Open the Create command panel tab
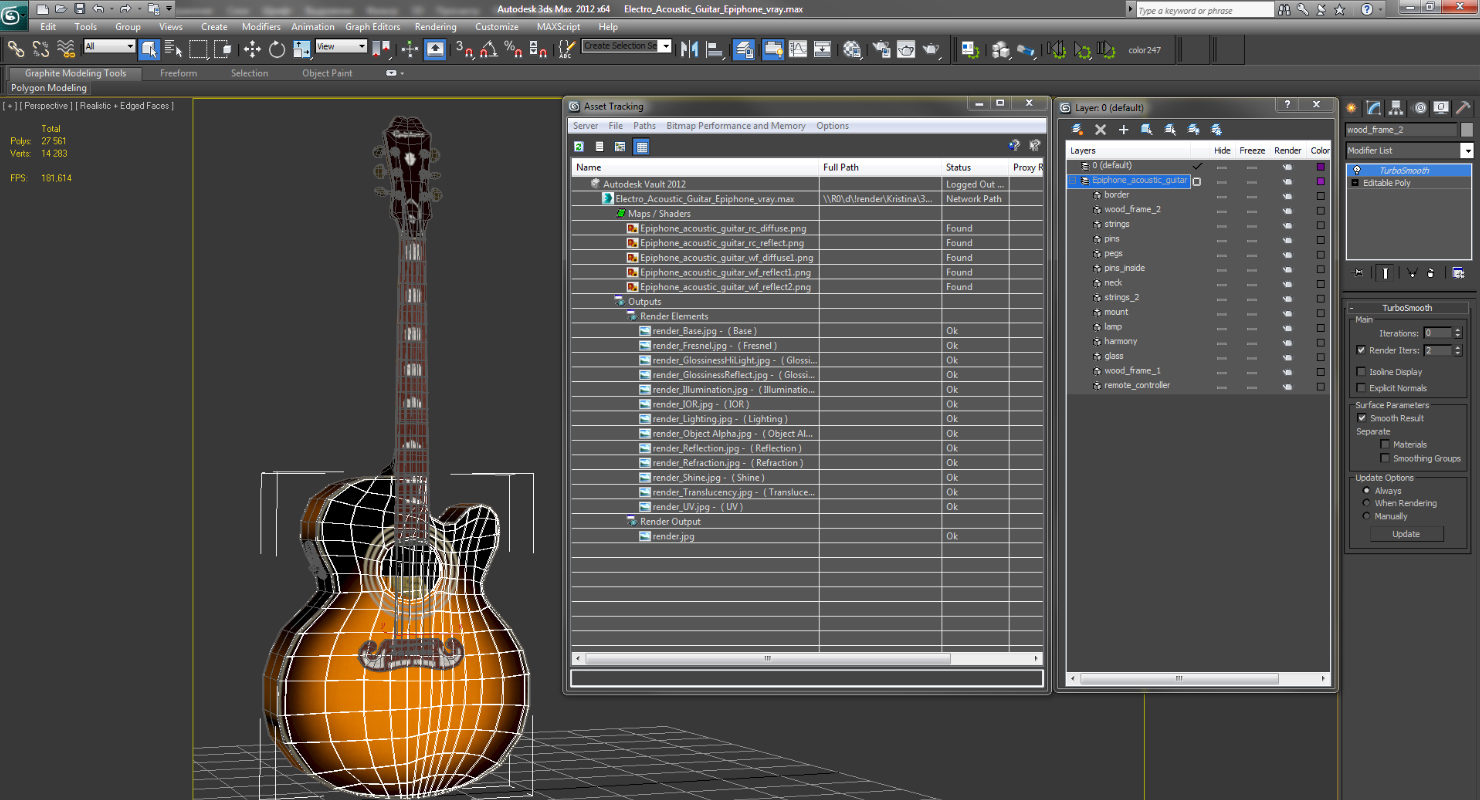The height and width of the screenshot is (800, 1480). coord(1352,108)
